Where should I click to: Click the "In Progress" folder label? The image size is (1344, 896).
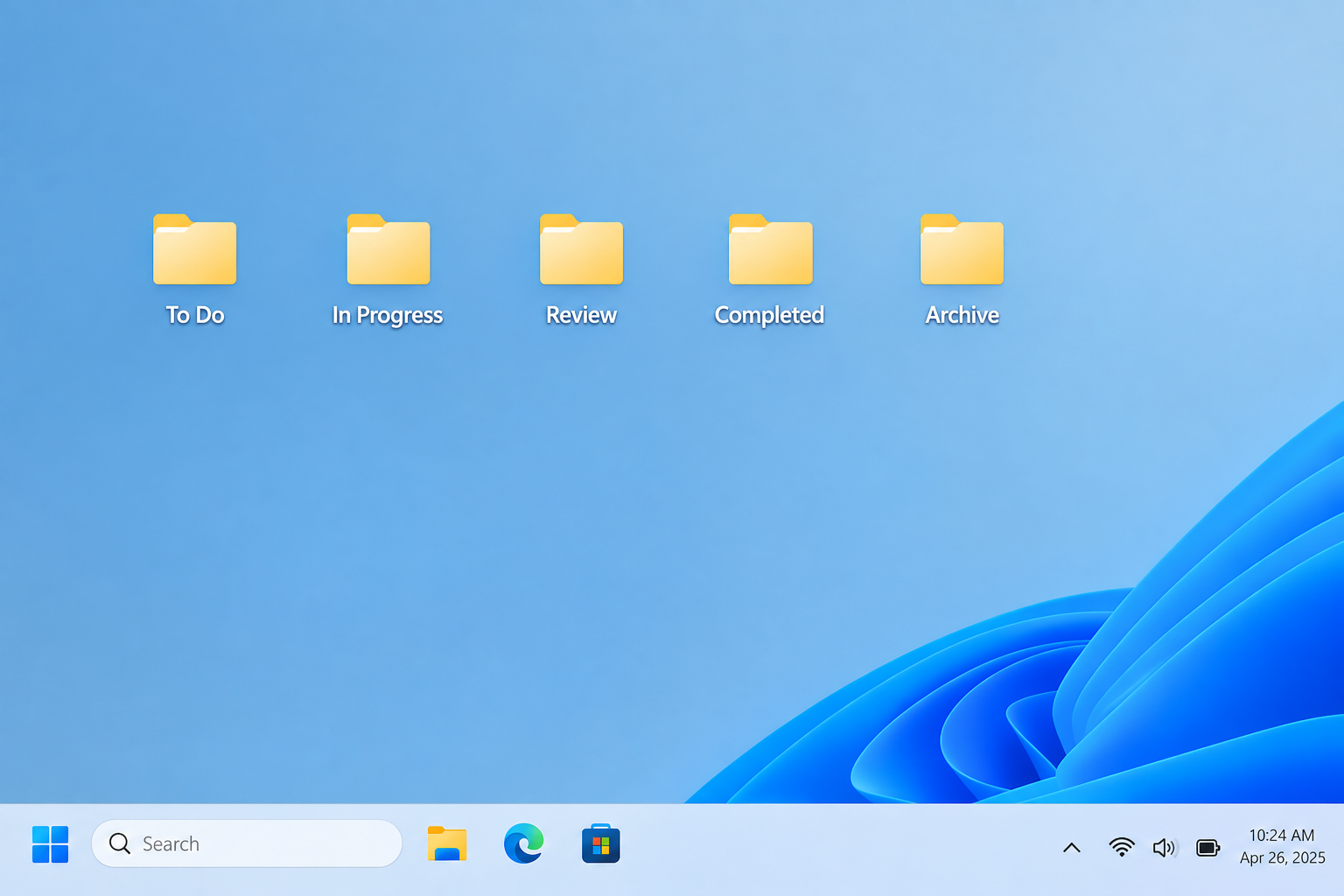(388, 316)
